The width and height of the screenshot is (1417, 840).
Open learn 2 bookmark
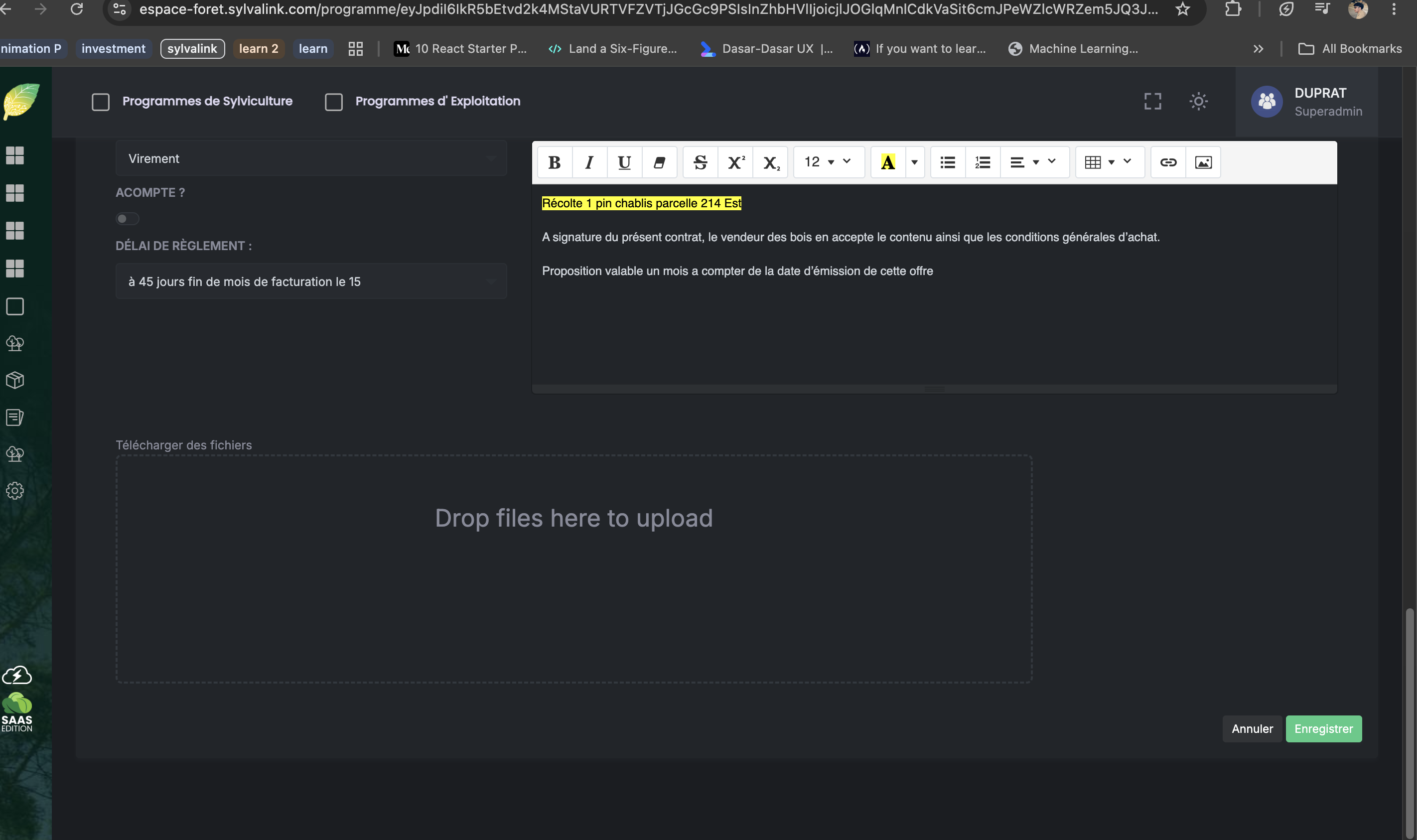(259, 49)
